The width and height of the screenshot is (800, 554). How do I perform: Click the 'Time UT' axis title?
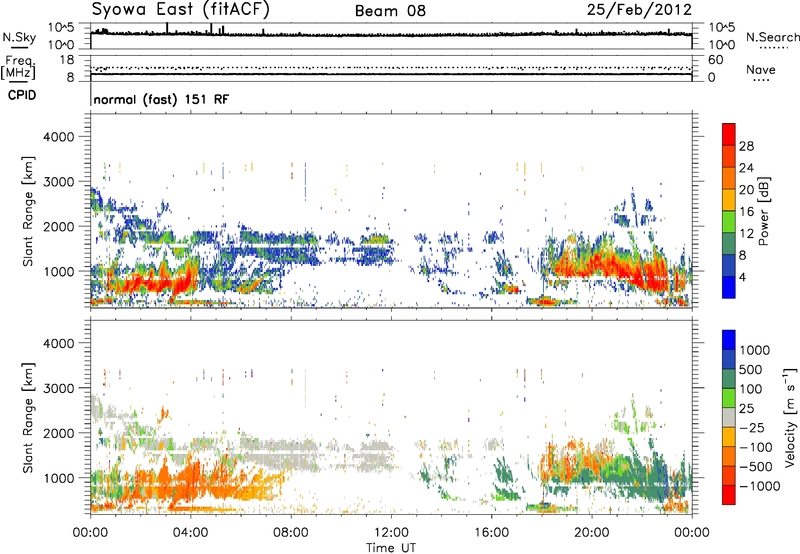tap(391, 548)
